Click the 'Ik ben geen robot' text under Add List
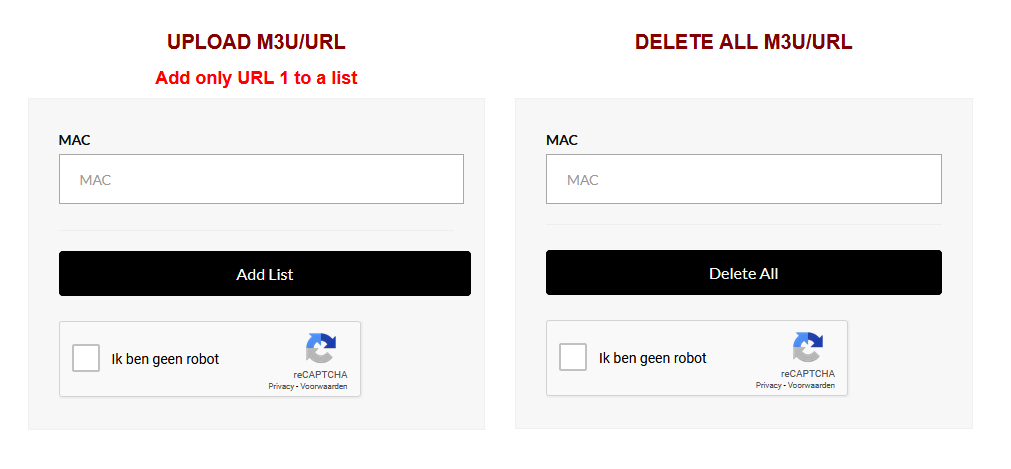1011x469 pixels. click(165, 359)
